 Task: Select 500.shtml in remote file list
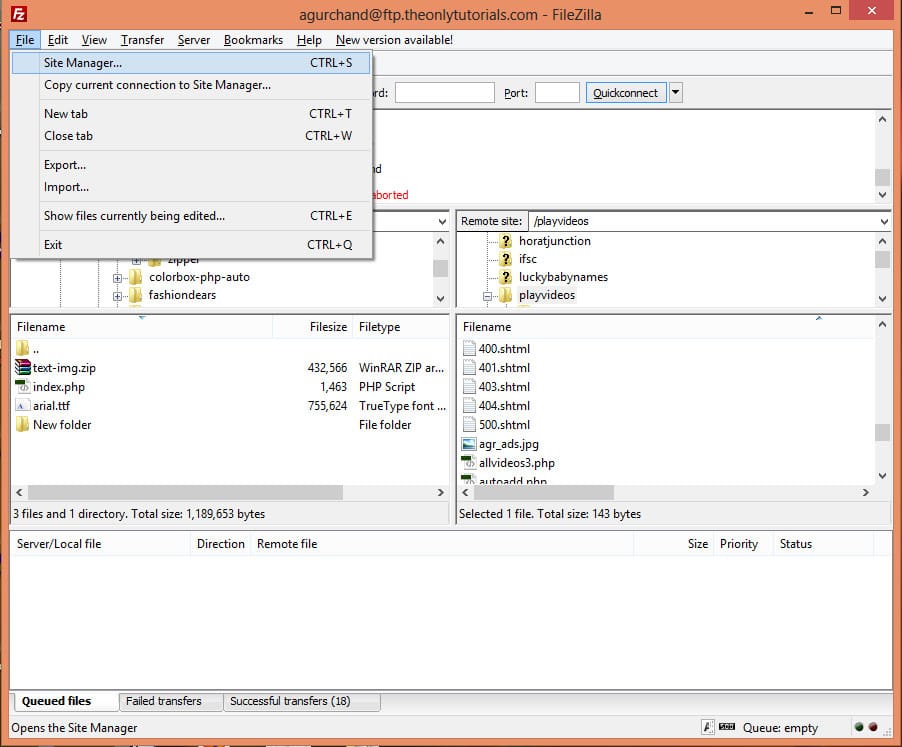coord(504,424)
